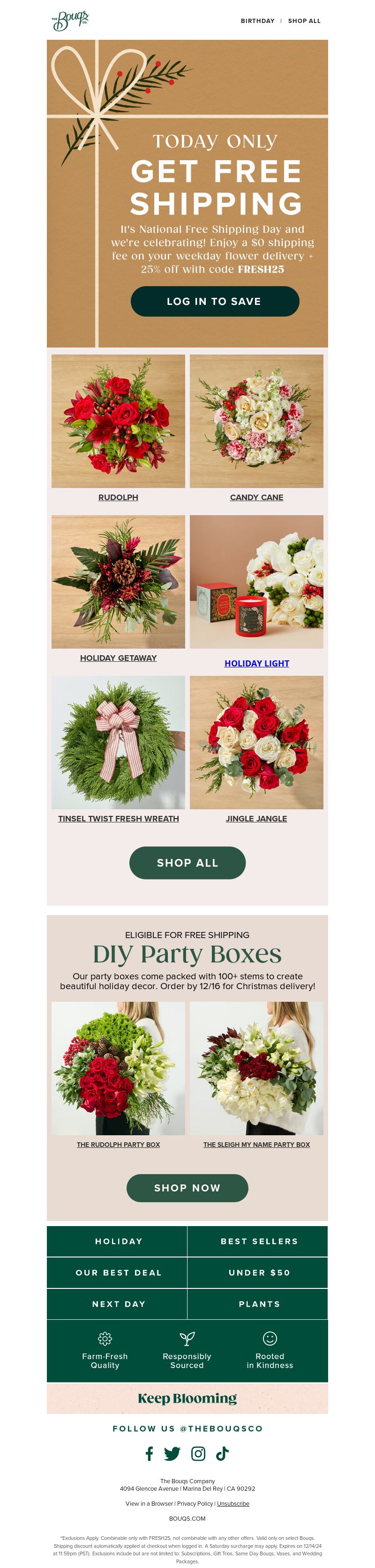This screenshot has height=1568, width=375.
Task: Click the green Shop All button
Action: pos(187,863)
